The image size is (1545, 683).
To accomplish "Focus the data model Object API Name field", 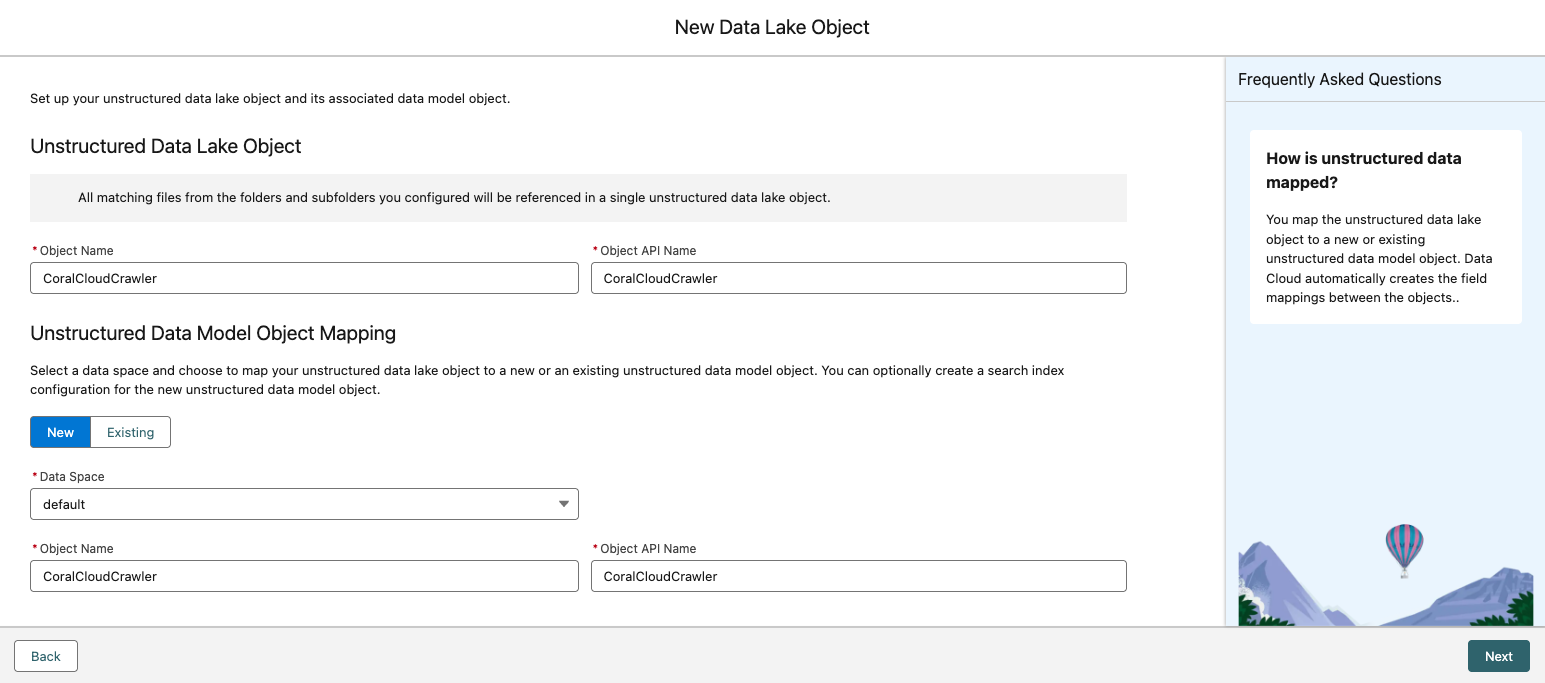I will click(x=858, y=576).
